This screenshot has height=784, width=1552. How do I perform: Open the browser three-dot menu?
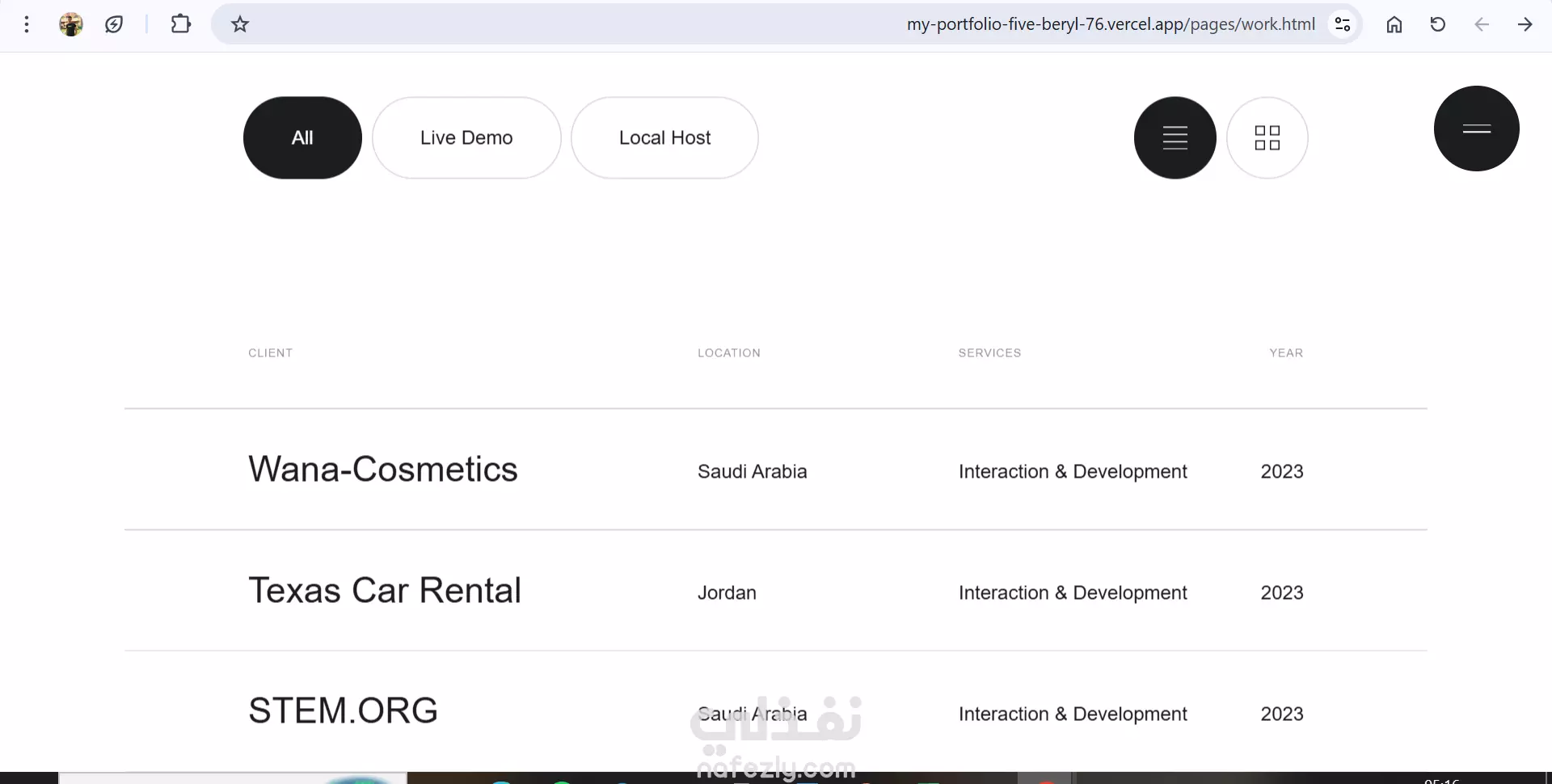(x=27, y=24)
